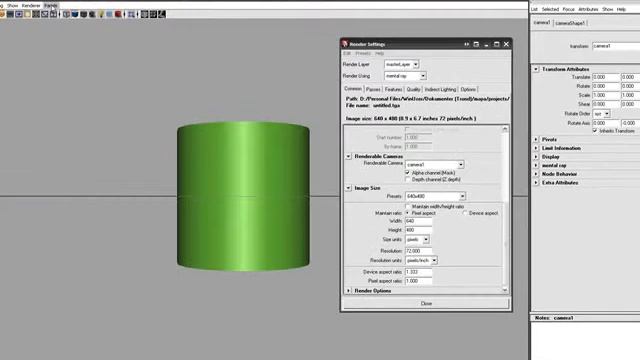Click the Height input field
Image resolution: width=640 pixels, height=360 pixels.
click(418, 230)
